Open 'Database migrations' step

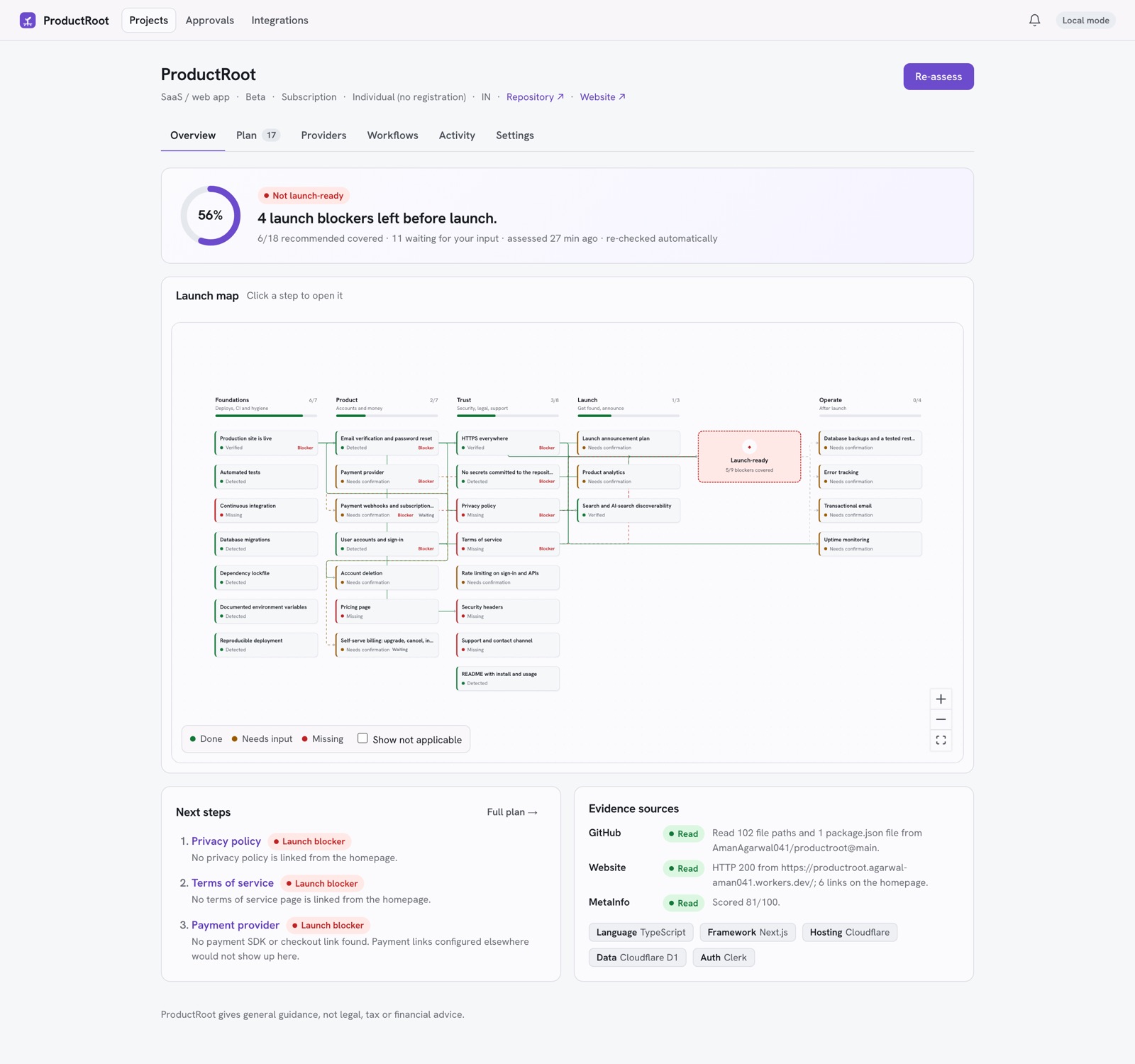click(266, 544)
